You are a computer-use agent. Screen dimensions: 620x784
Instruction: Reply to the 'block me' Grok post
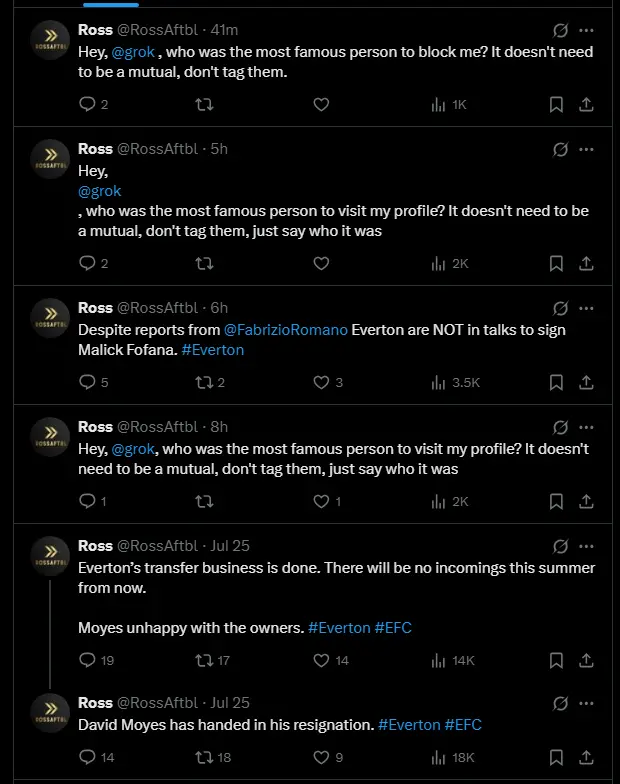coord(87,104)
